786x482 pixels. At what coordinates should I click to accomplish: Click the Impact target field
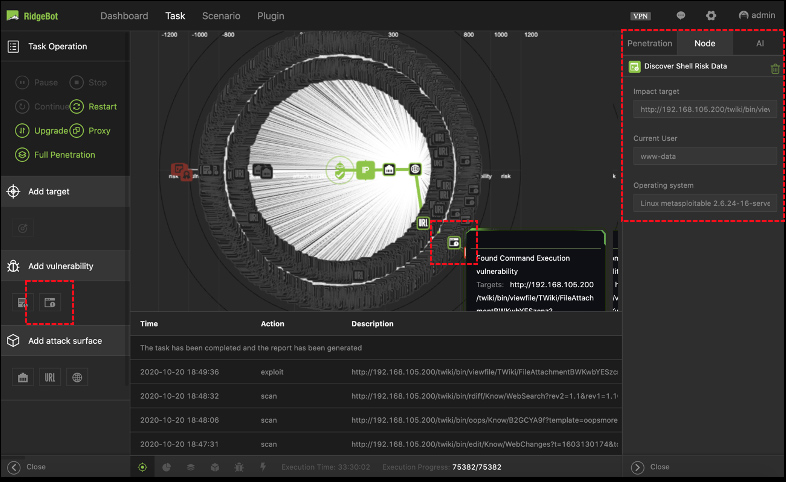[705, 109]
